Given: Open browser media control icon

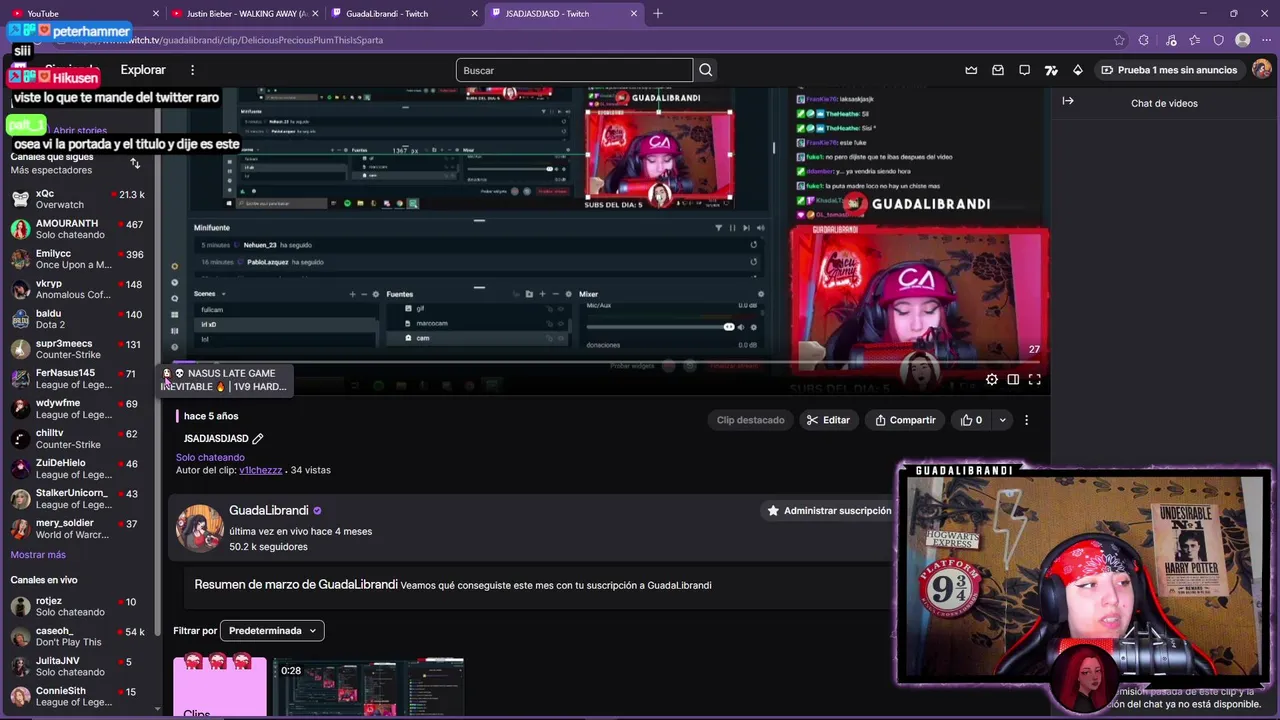Looking at the screenshot, I should [x=1171, y=40].
